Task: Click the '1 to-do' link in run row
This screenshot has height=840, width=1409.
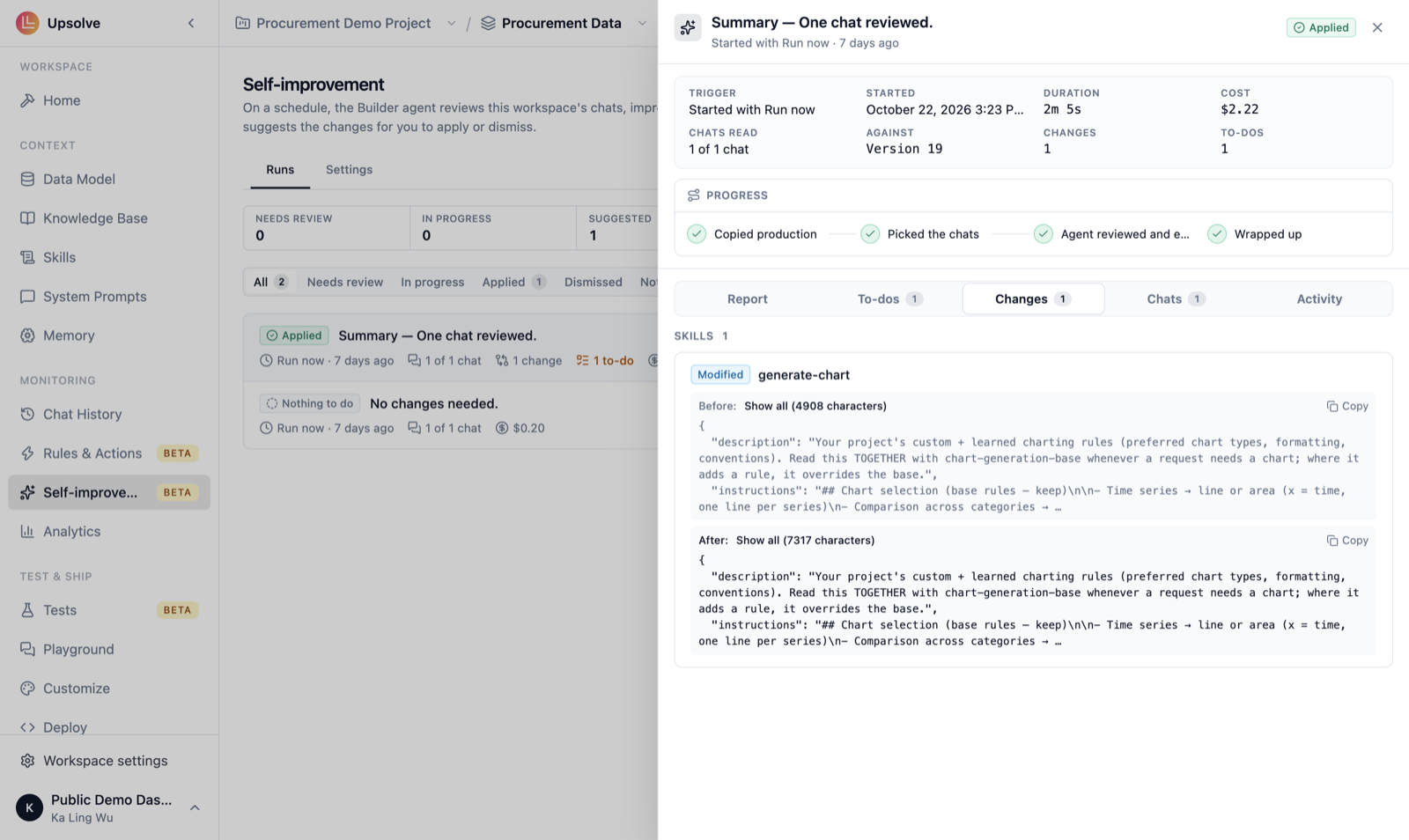Action: click(605, 360)
